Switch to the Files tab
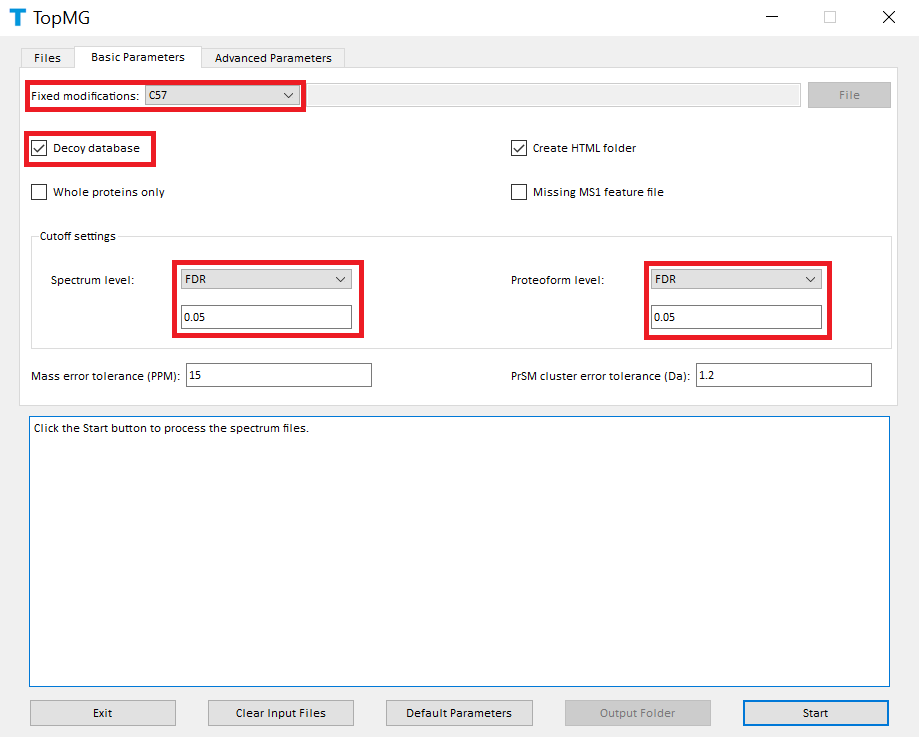 click(47, 58)
